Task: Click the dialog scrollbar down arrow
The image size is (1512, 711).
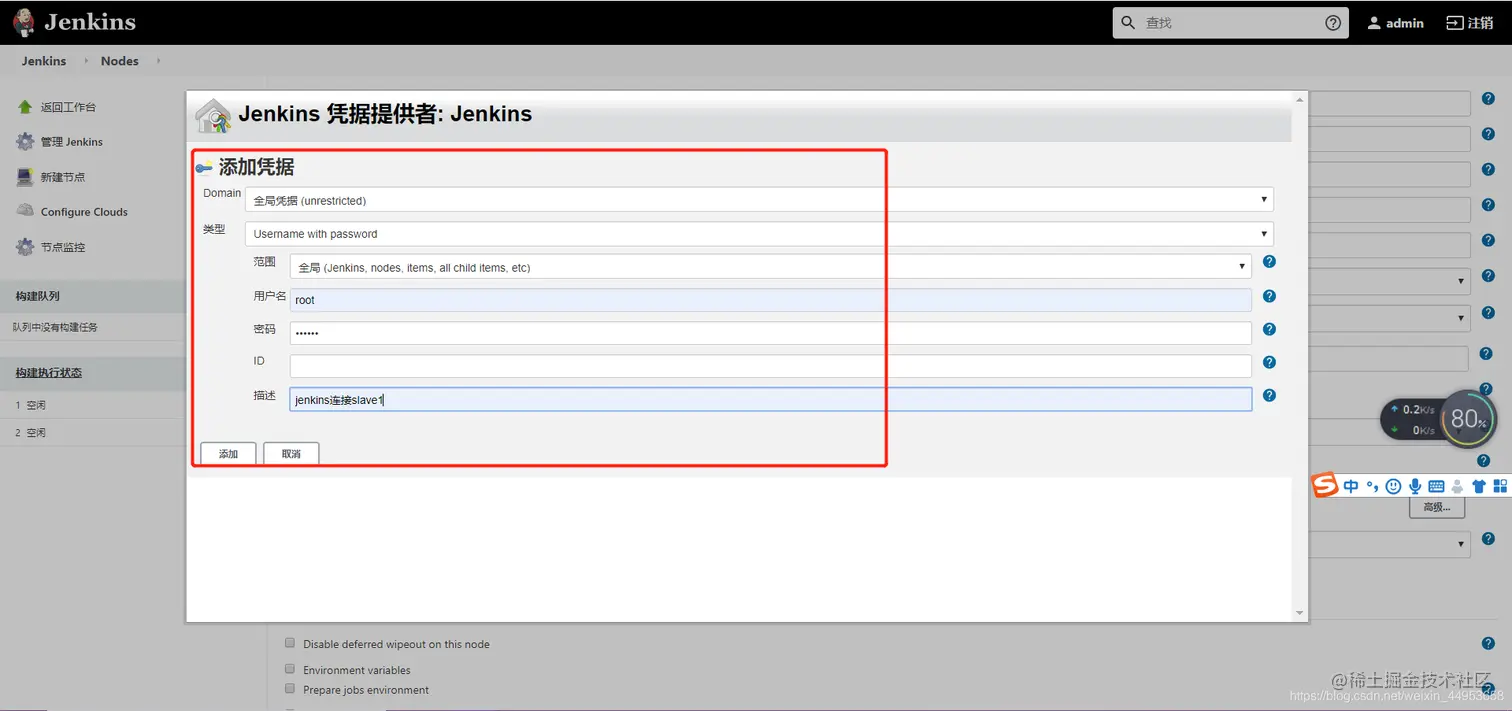Action: [x=1300, y=613]
